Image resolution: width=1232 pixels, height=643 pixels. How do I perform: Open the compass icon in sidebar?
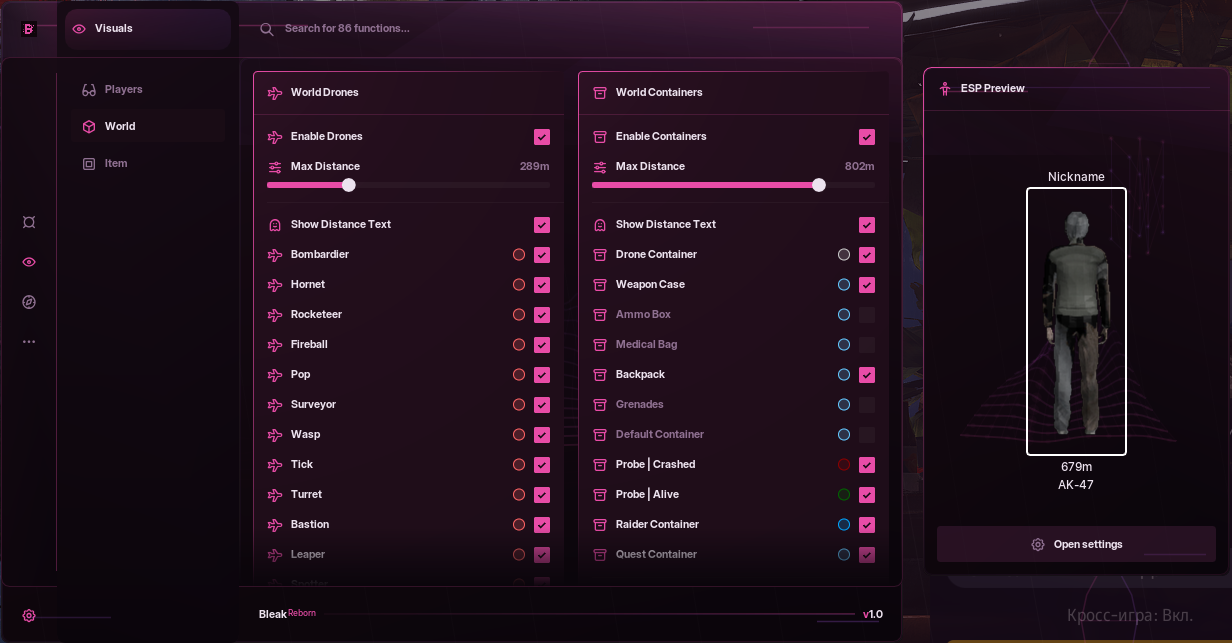[x=29, y=302]
